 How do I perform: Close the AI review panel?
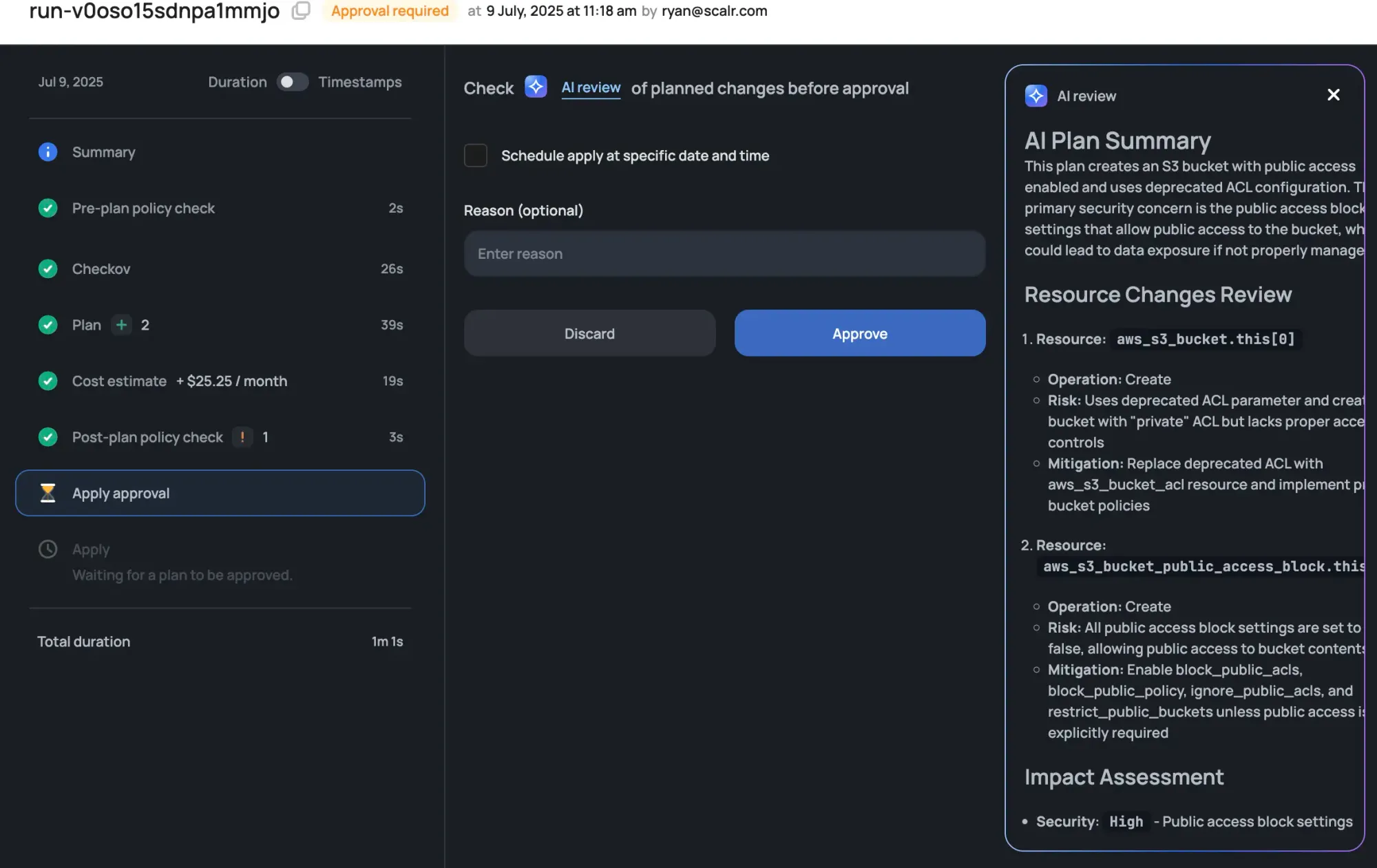click(1333, 95)
